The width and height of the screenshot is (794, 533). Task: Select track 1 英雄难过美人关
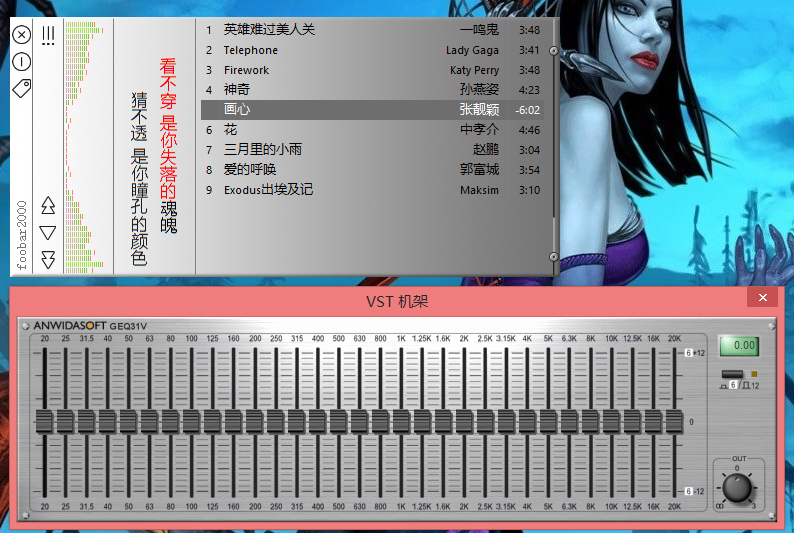(372, 30)
